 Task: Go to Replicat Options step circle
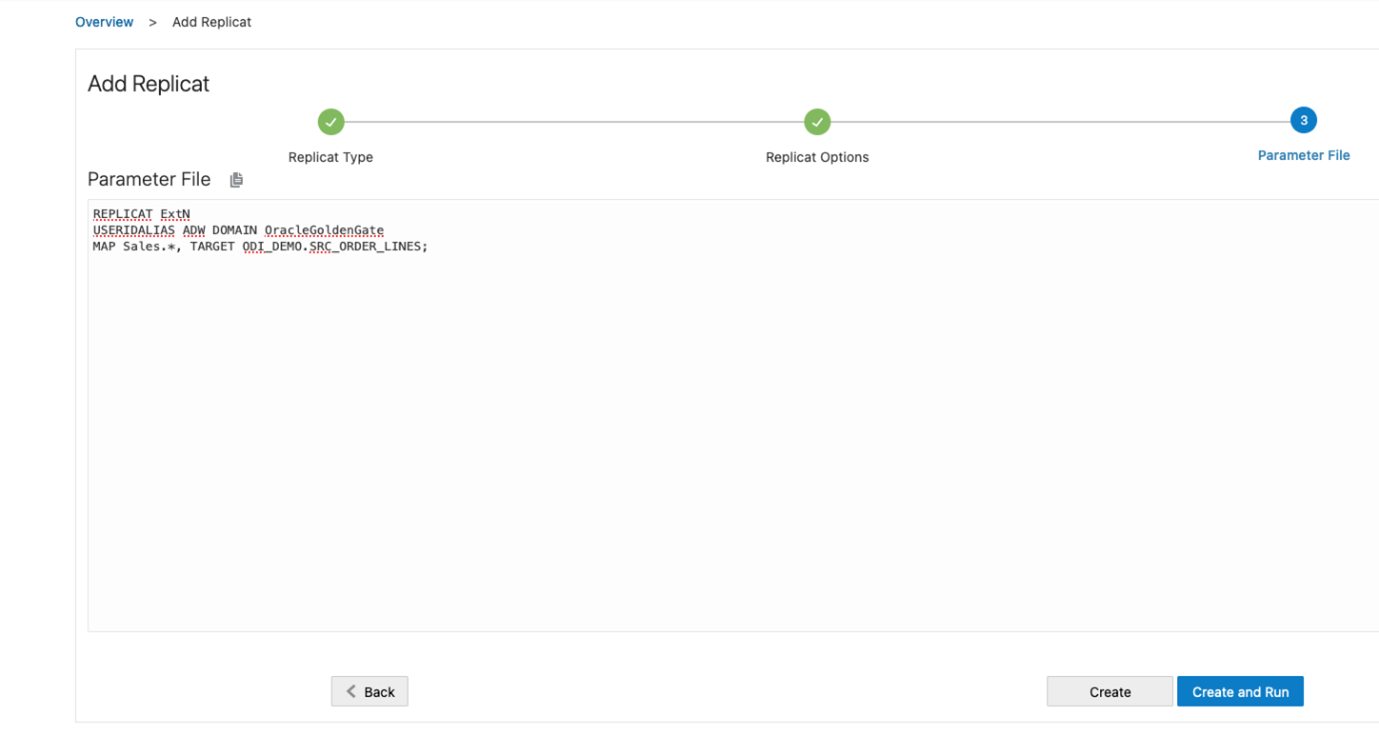click(818, 122)
